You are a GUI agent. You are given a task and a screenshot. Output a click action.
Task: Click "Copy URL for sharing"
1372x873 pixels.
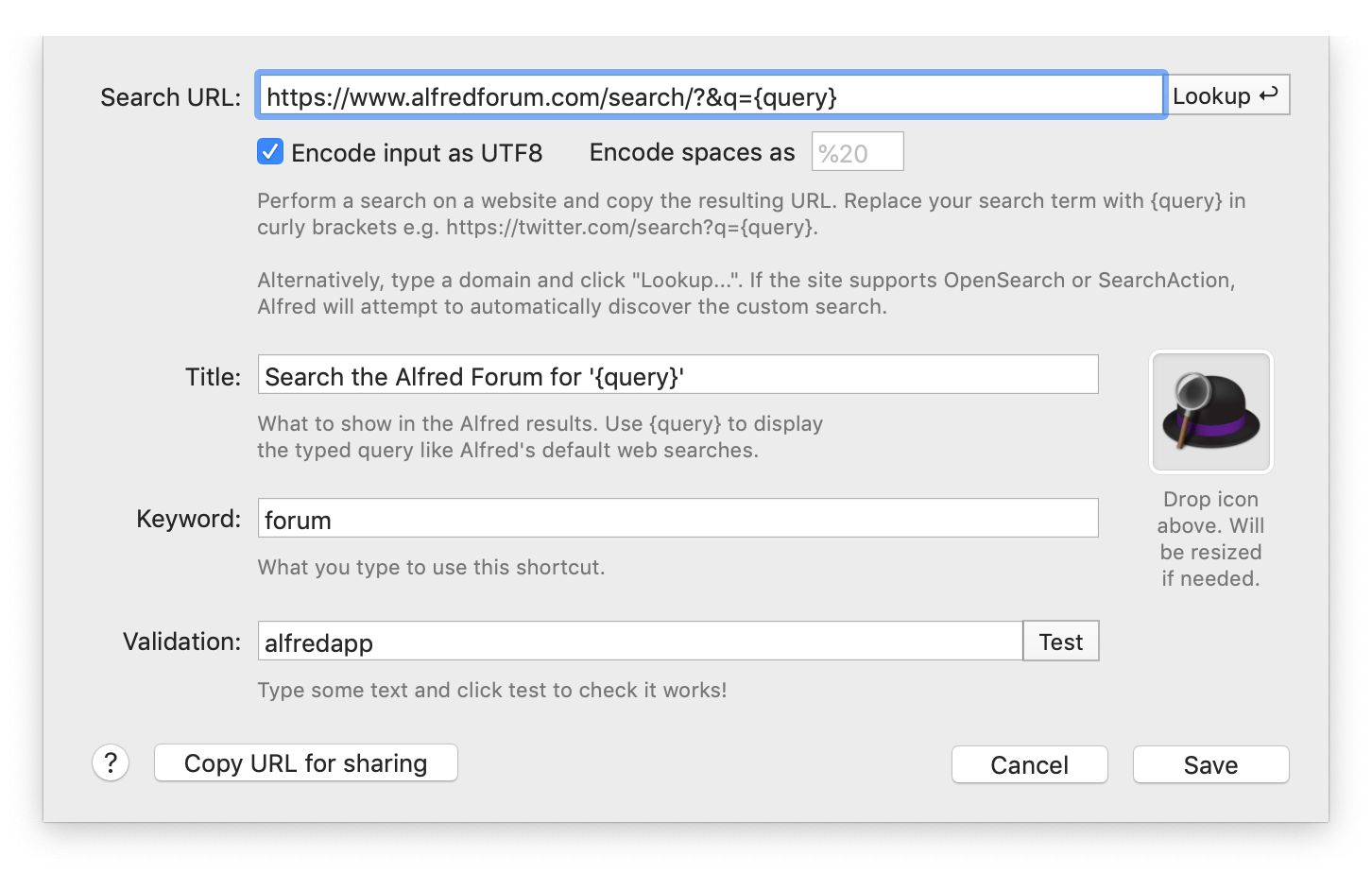click(305, 762)
